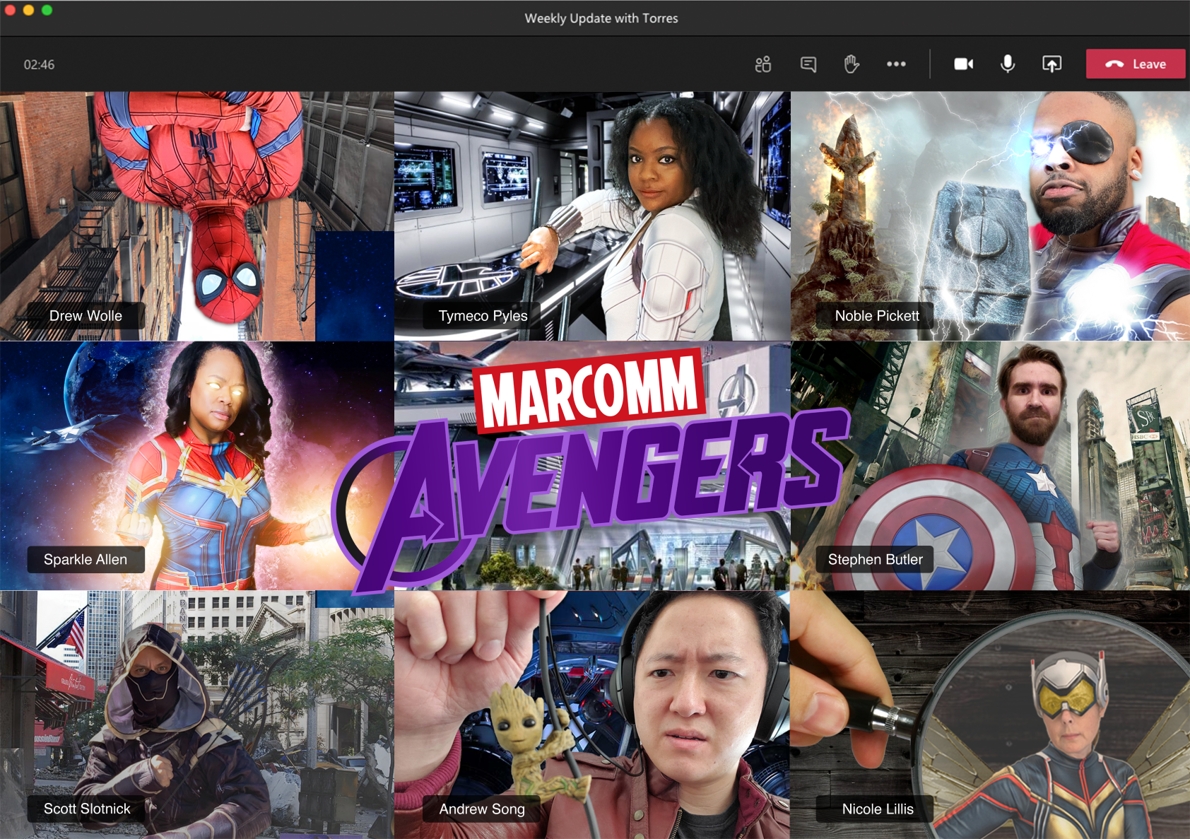The width and height of the screenshot is (1190, 839).
Task: Click the Stephen Butler name label
Action: point(875,559)
